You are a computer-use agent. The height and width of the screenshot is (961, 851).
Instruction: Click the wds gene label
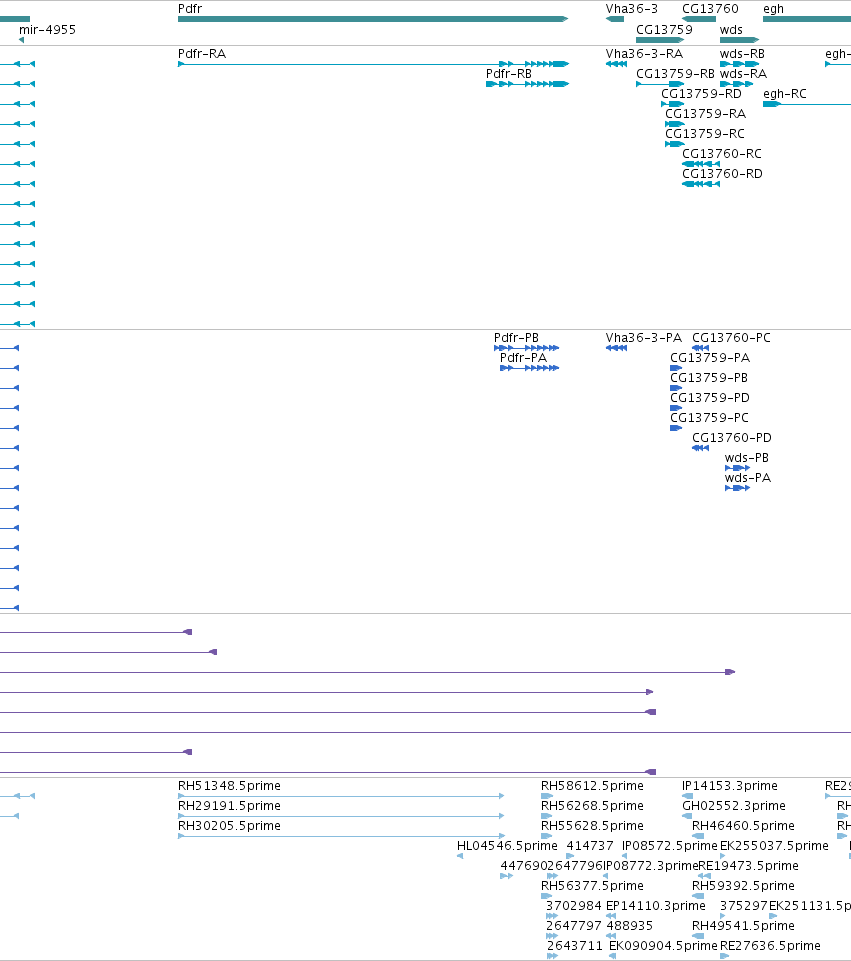coord(731,29)
